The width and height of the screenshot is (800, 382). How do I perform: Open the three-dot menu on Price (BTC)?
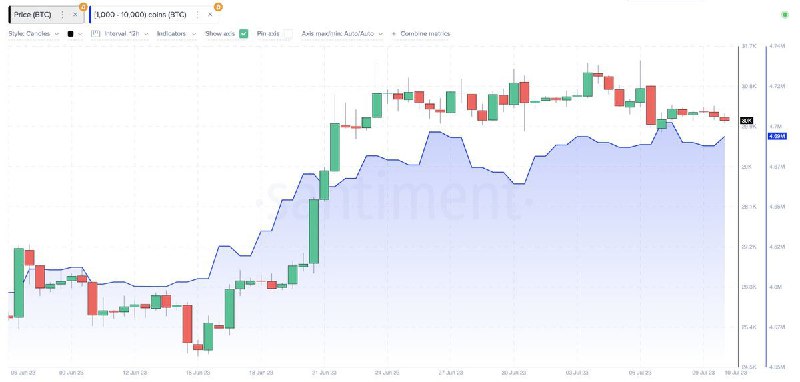62,15
